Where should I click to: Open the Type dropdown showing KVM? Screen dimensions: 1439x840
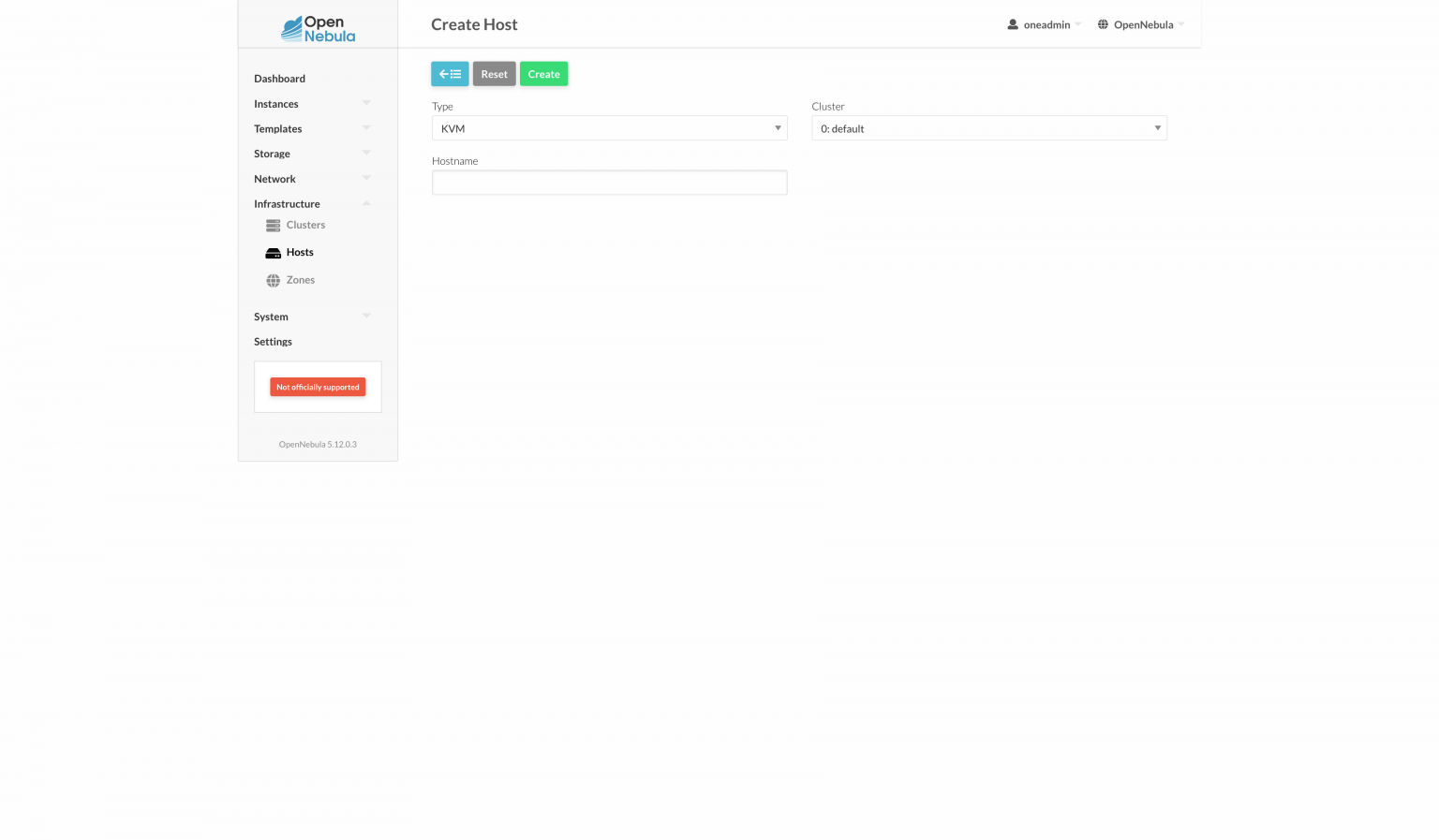coord(609,127)
